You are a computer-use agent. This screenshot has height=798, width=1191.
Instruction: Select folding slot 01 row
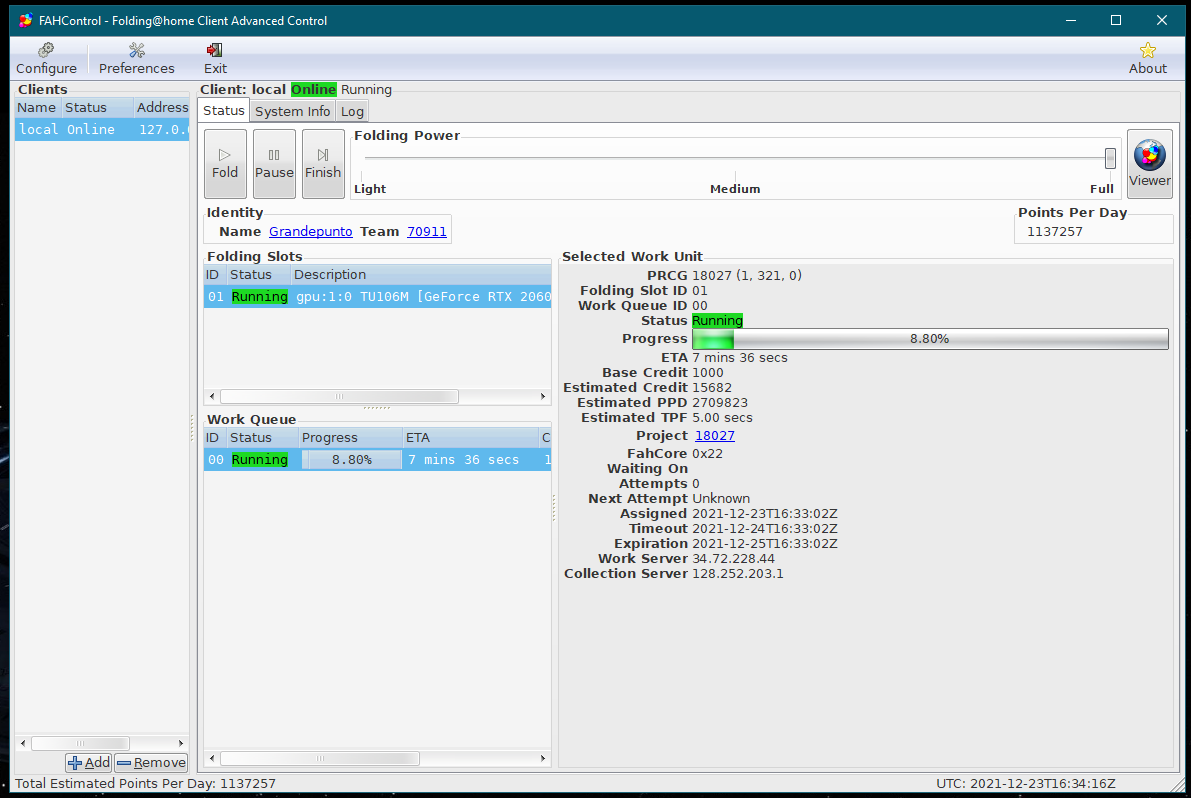pyautogui.click(x=378, y=296)
